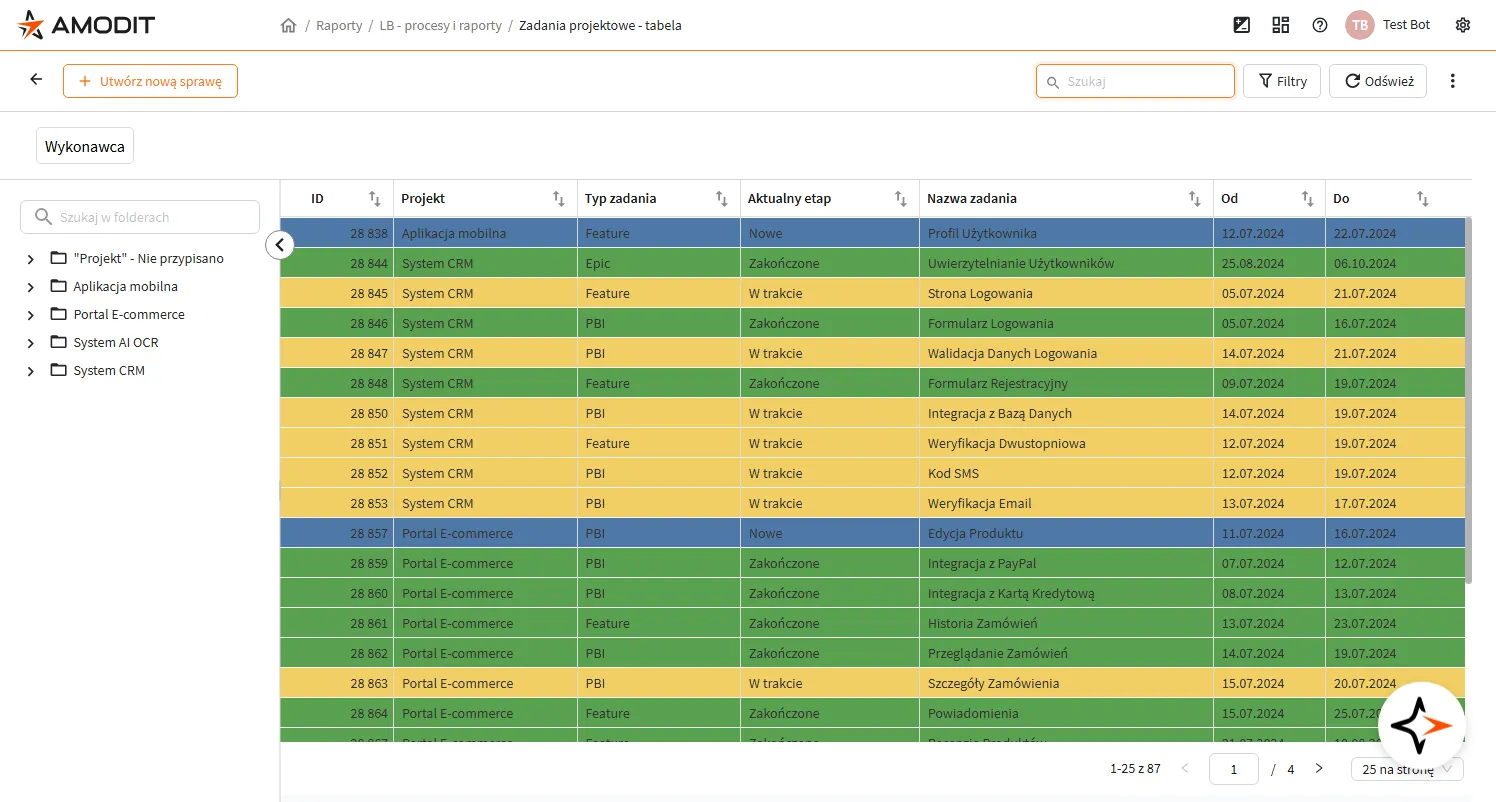
Task: Expand the "Projekt" - Nie przypisano folder
Action: pyautogui.click(x=31, y=259)
